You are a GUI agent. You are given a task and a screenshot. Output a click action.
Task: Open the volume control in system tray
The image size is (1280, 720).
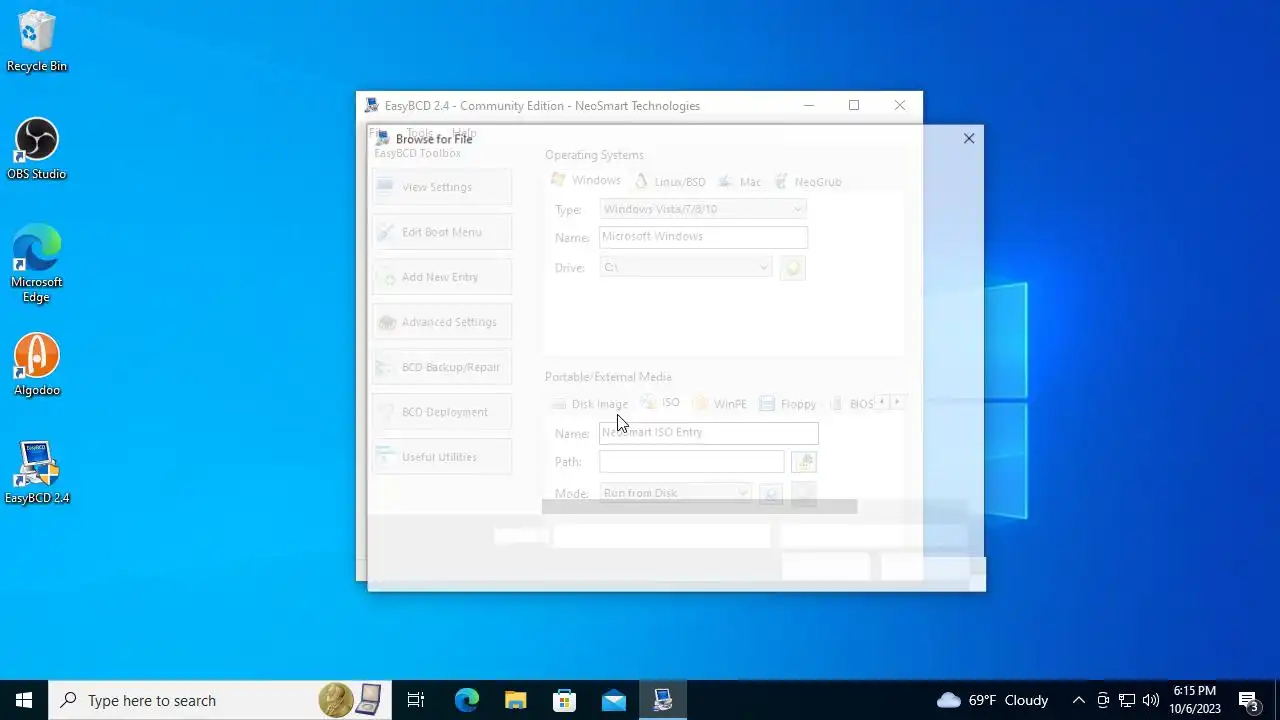click(1151, 700)
